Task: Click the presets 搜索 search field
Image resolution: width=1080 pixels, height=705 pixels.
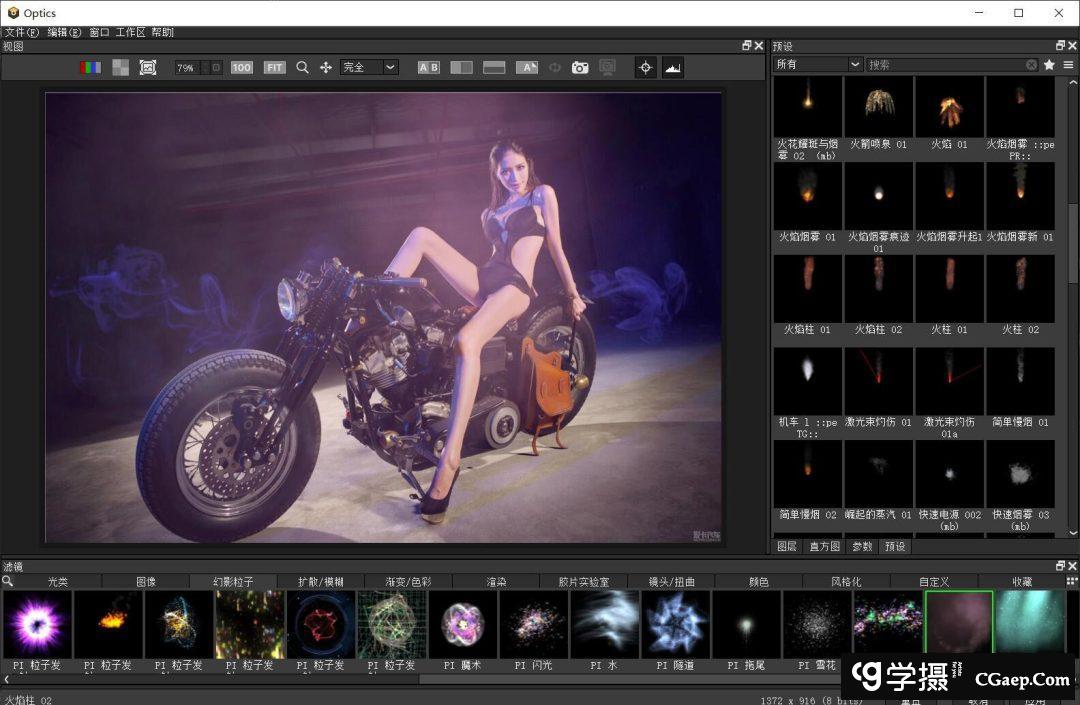Action: pyautogui.click(x=945, y=65)
